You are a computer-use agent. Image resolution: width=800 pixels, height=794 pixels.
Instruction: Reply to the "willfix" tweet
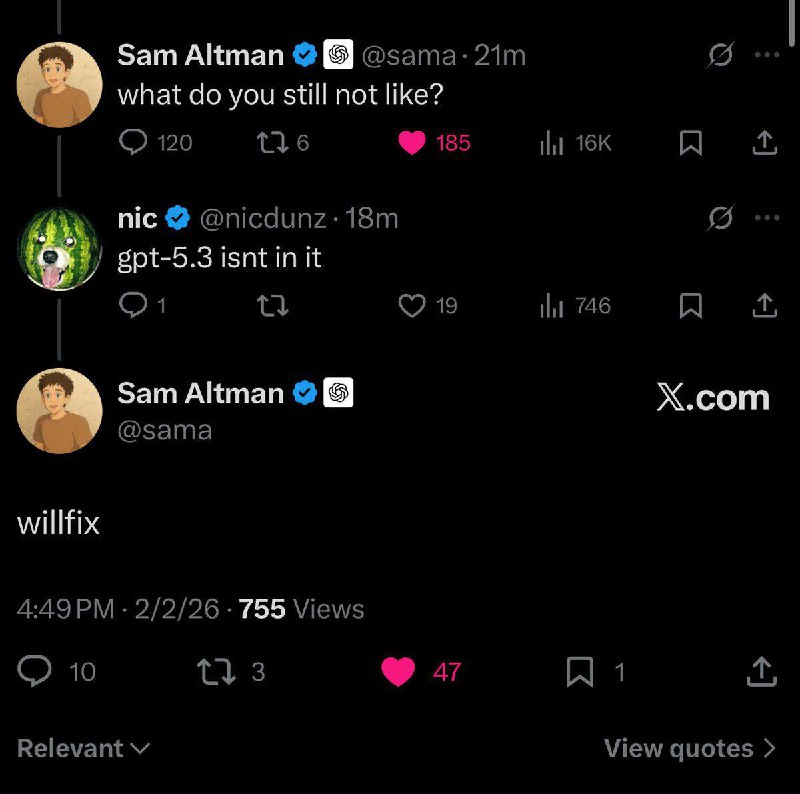click(36, 671)
